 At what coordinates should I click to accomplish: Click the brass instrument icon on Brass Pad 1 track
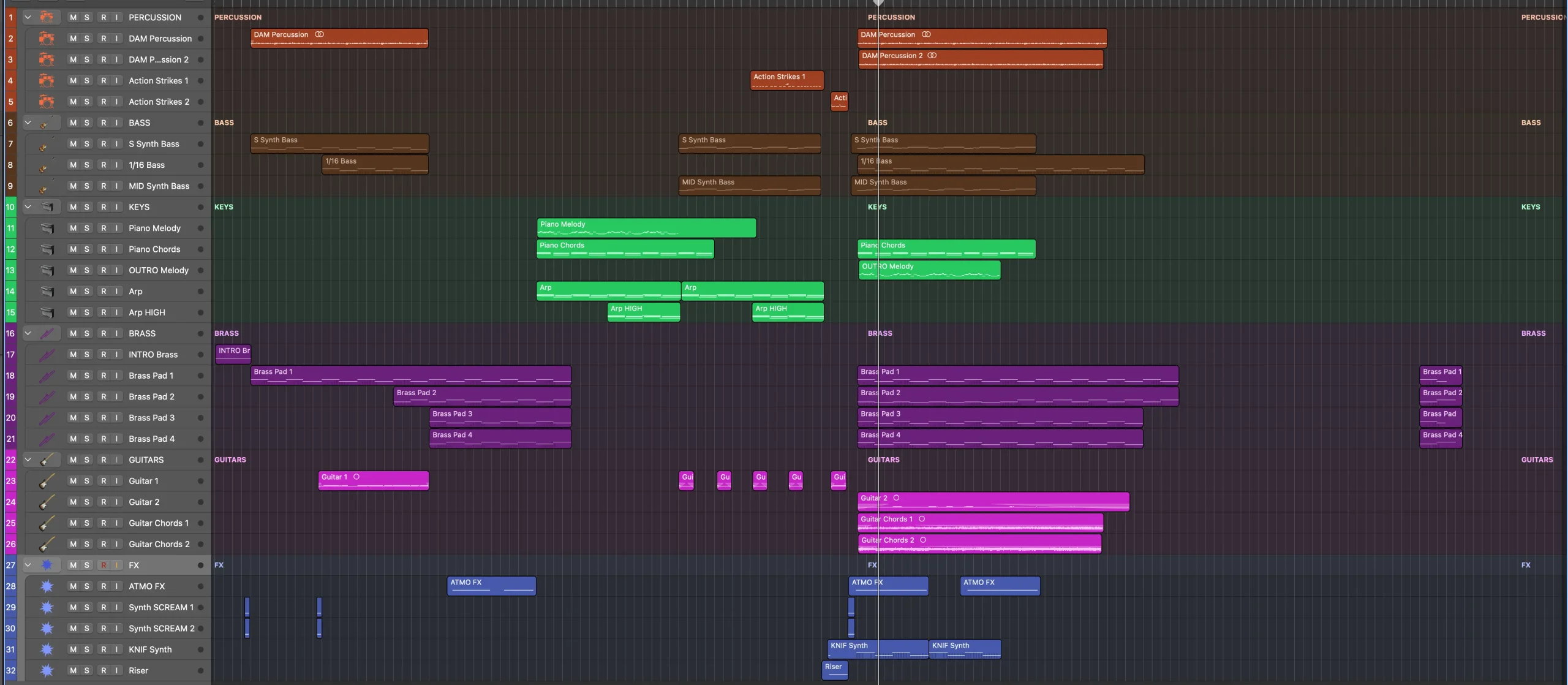coord(47,376)
